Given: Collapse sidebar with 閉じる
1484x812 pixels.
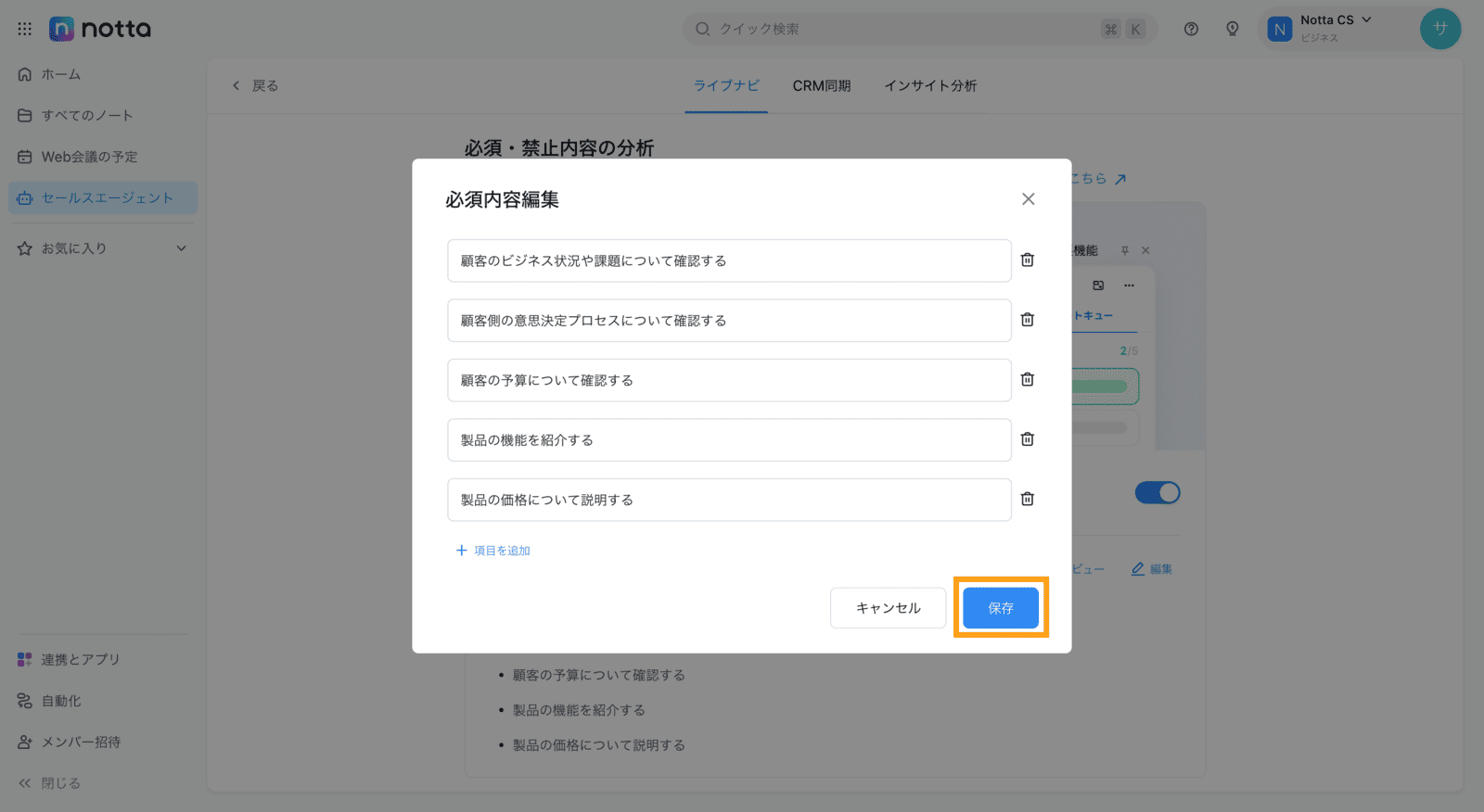Looking at the screenshot, I should [50, 783].
